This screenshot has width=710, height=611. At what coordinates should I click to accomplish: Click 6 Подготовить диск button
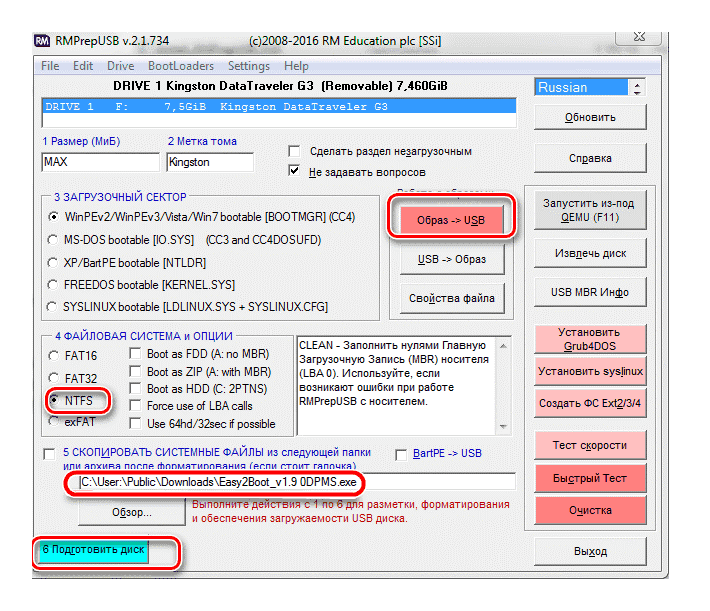pos(93,551)
